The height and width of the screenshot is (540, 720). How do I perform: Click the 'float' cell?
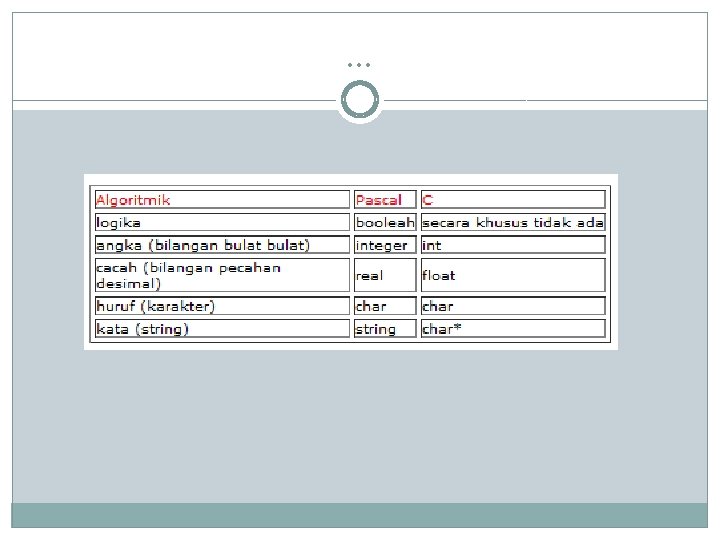click(x=513, y=275)
